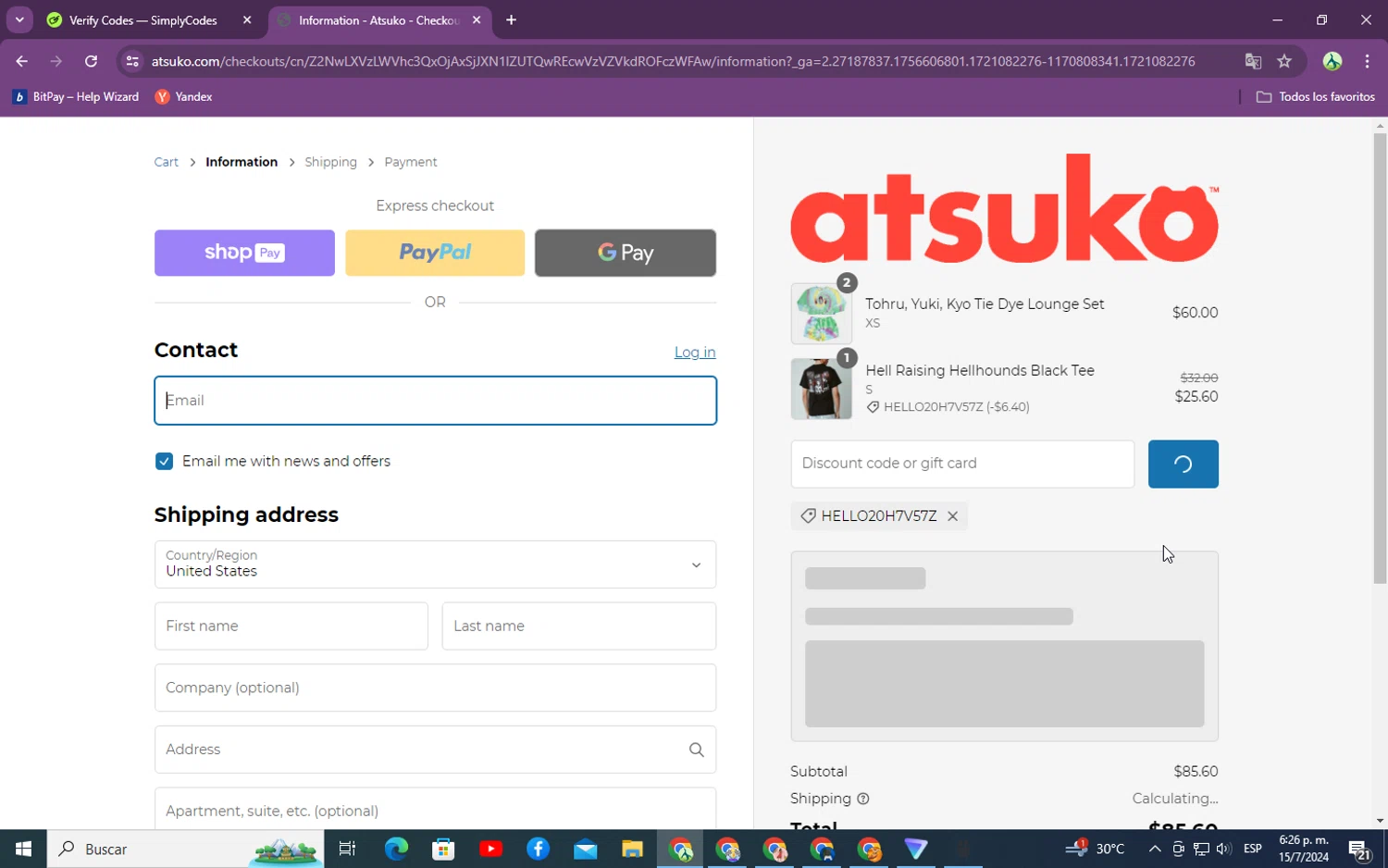The image size is (1388, 868).
Task: Bookmark this page with the star icon
Action: tap(1284, 61)
